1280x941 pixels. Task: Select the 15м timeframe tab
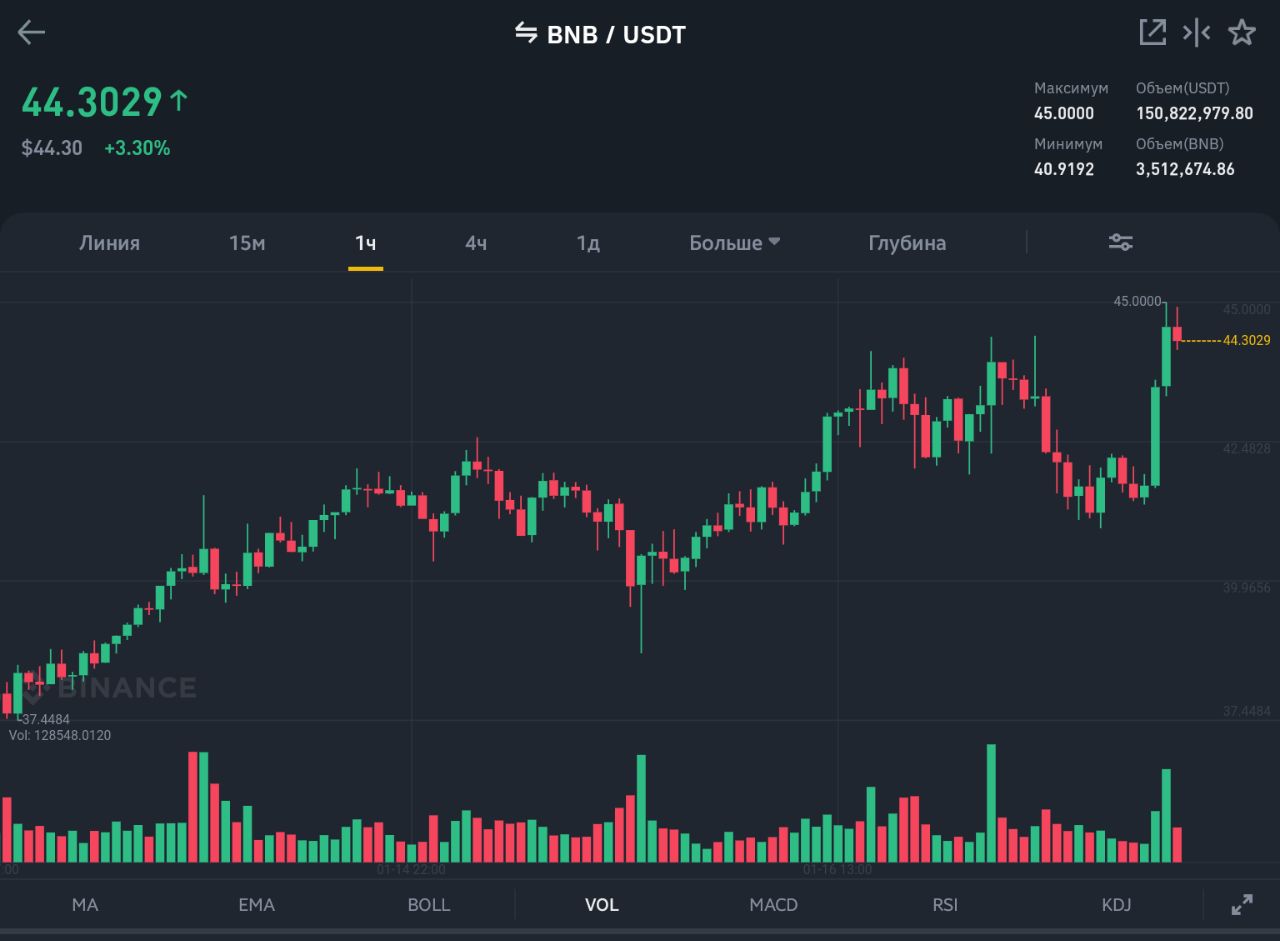pos(247,243)
